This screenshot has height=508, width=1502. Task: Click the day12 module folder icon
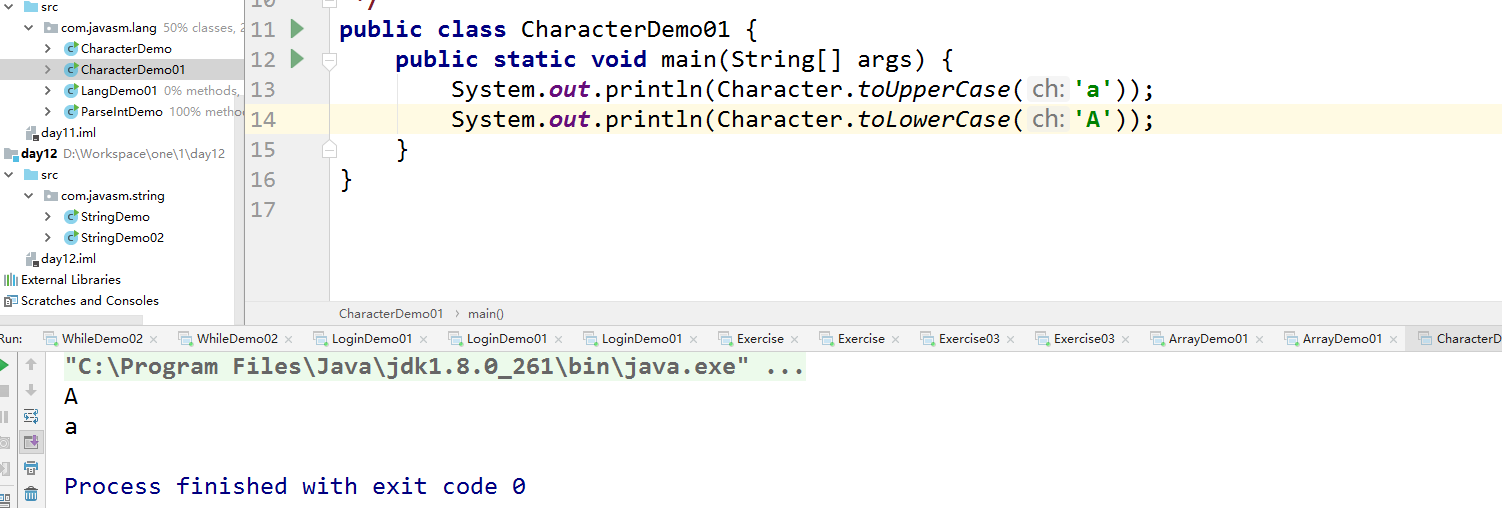click(x=11, y=154)
